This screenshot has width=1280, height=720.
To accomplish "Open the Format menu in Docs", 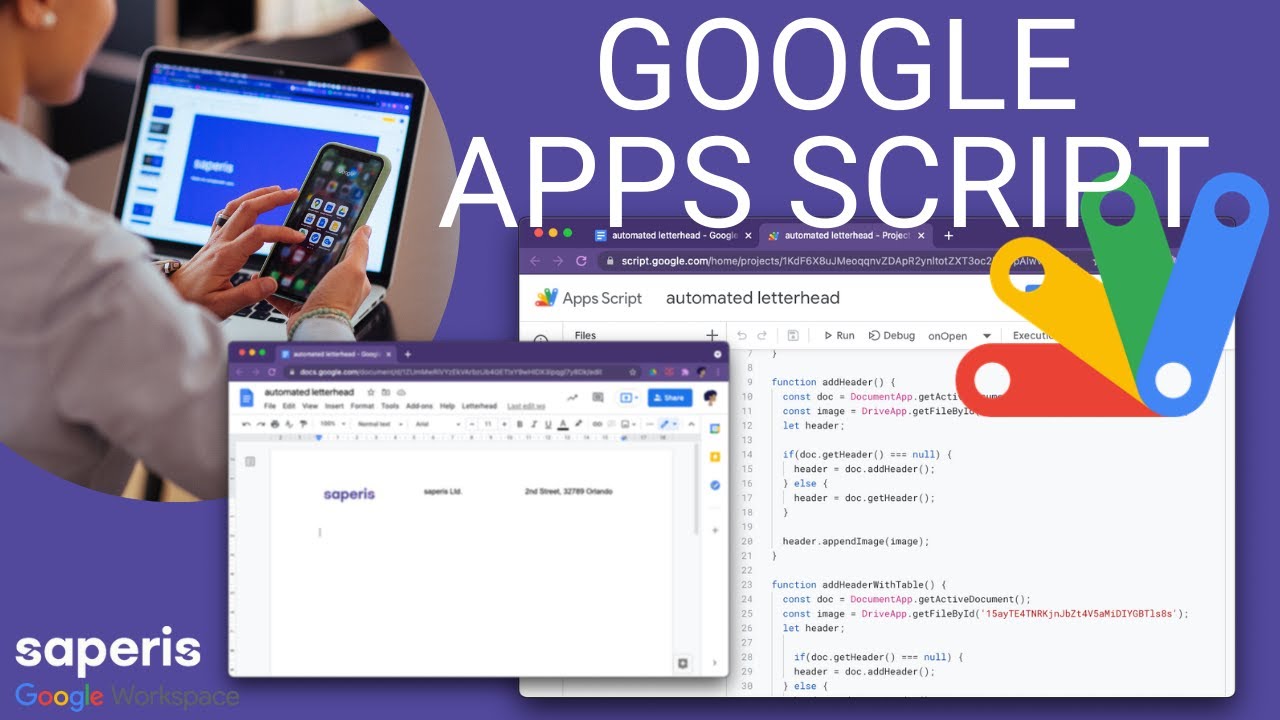I will (x=362, y=406).
